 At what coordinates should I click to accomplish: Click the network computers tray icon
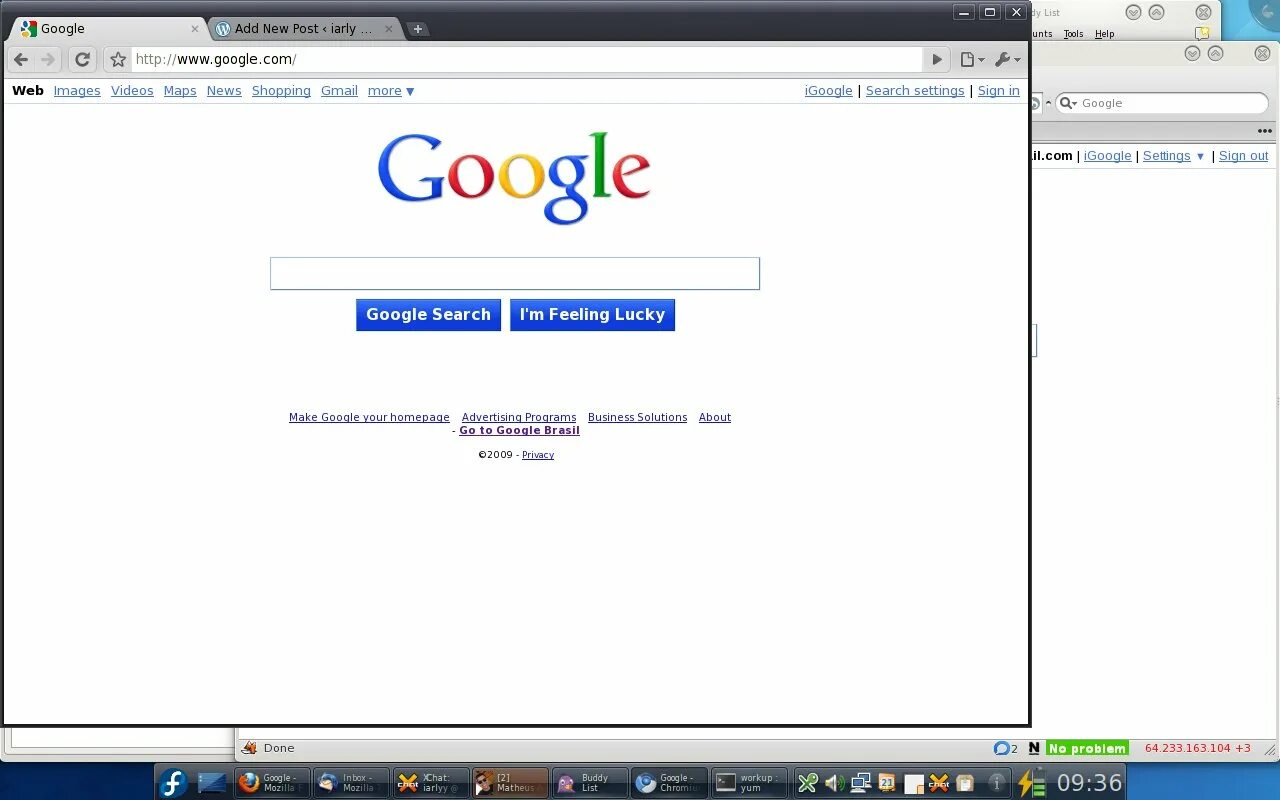tap(860, 783)
